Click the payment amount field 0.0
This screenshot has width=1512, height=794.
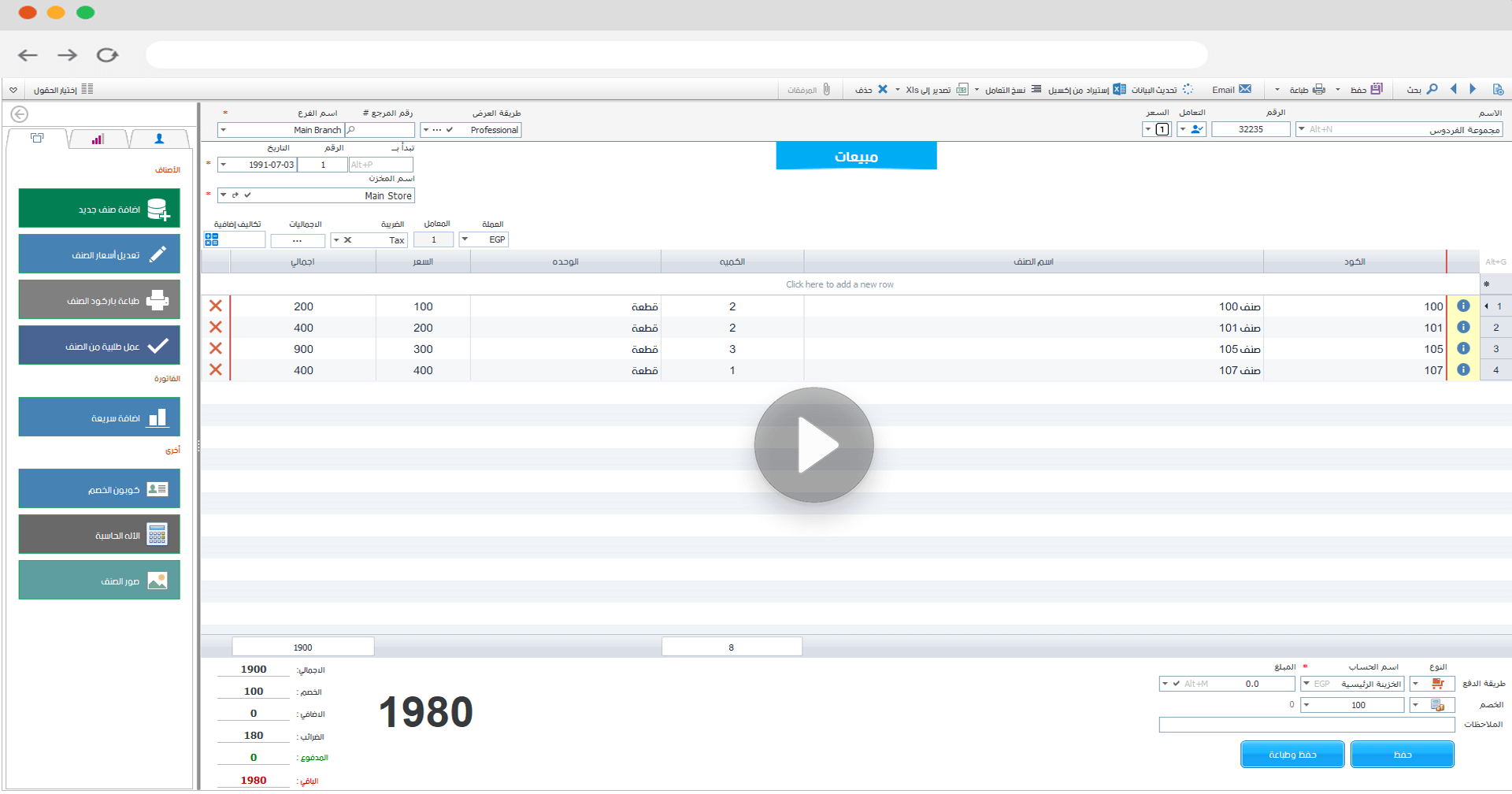click(x=1227, y=684)
